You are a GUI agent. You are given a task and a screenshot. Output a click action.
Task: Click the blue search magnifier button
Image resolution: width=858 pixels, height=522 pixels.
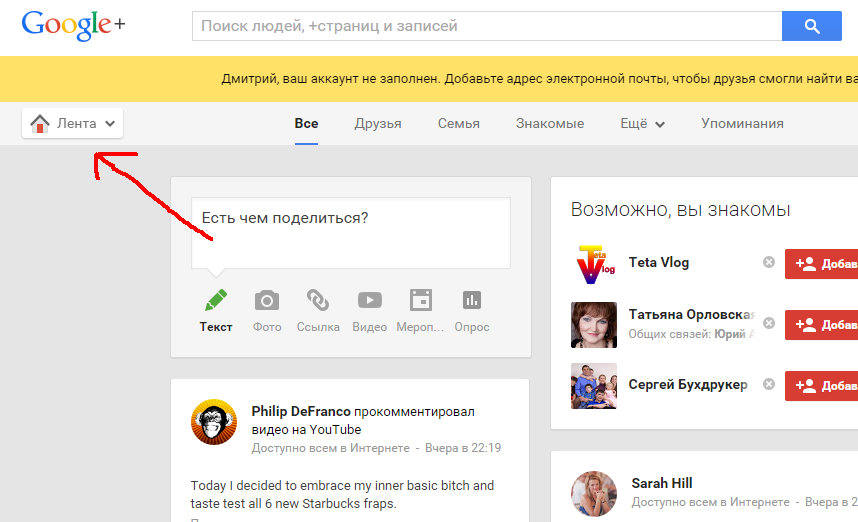(x=811, y=26)
